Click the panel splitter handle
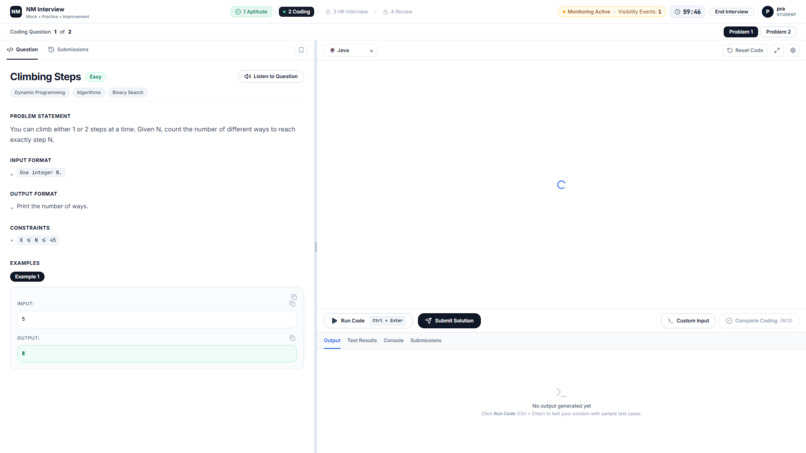806x453 pixels. click(x=316, y=247)
